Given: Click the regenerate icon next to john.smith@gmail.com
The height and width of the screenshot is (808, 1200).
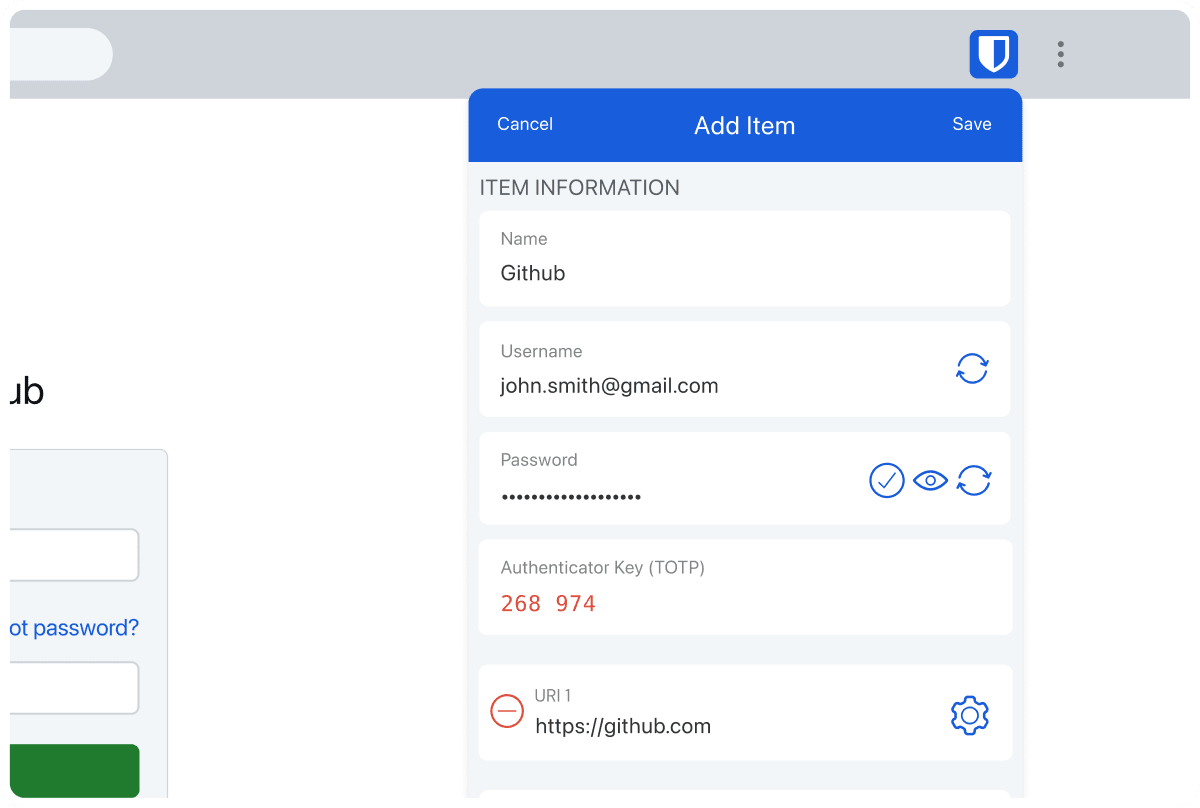Looking at the screenshot, I should [x=971, y=369].
